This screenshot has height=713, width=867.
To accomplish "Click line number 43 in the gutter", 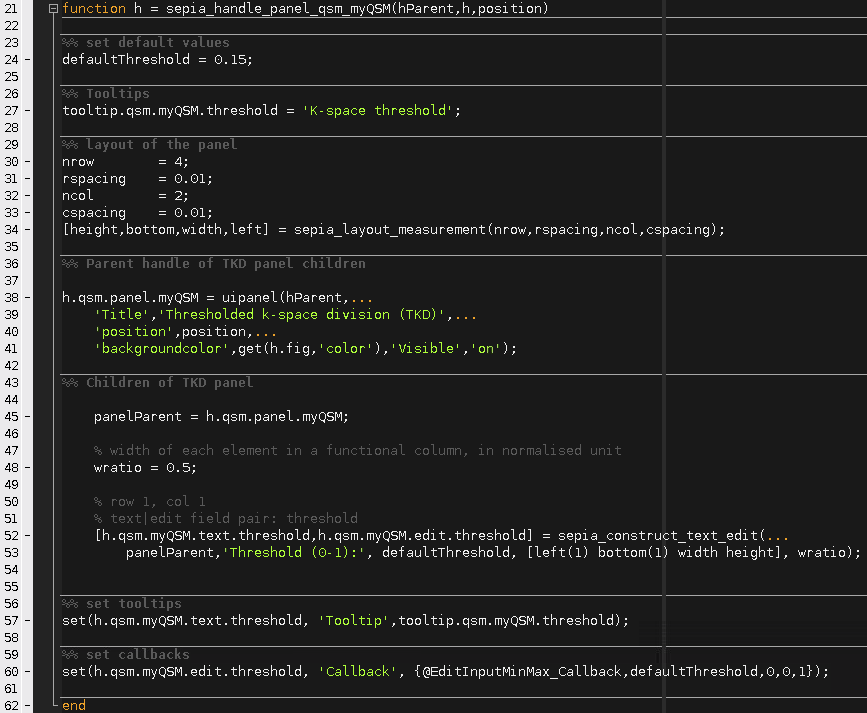I will click(x=11, y=383).
